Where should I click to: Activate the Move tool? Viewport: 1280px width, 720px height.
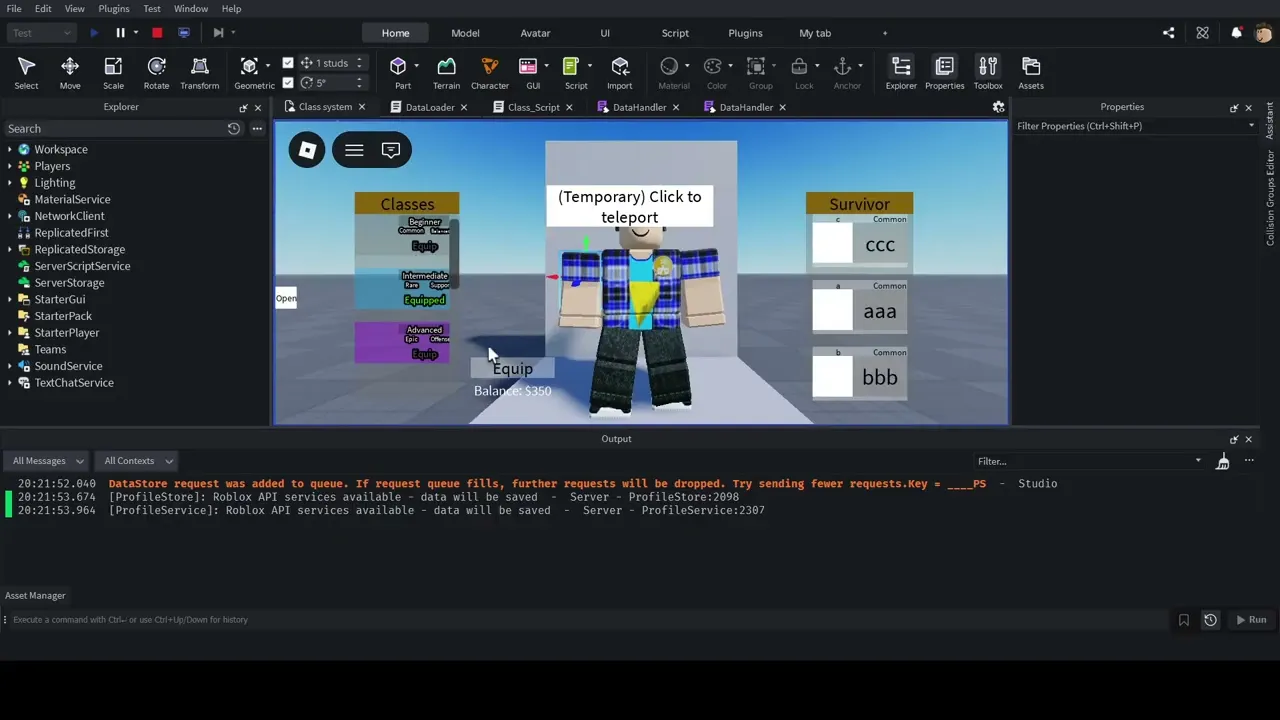click(70, 73)
